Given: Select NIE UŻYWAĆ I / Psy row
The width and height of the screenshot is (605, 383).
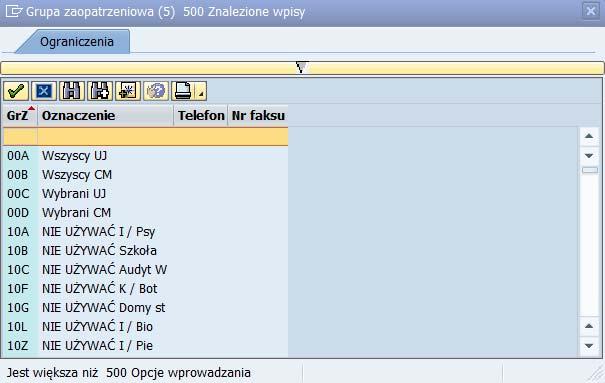Looking at the screenshot, I should pyautogui.click(x=145, y=232).
